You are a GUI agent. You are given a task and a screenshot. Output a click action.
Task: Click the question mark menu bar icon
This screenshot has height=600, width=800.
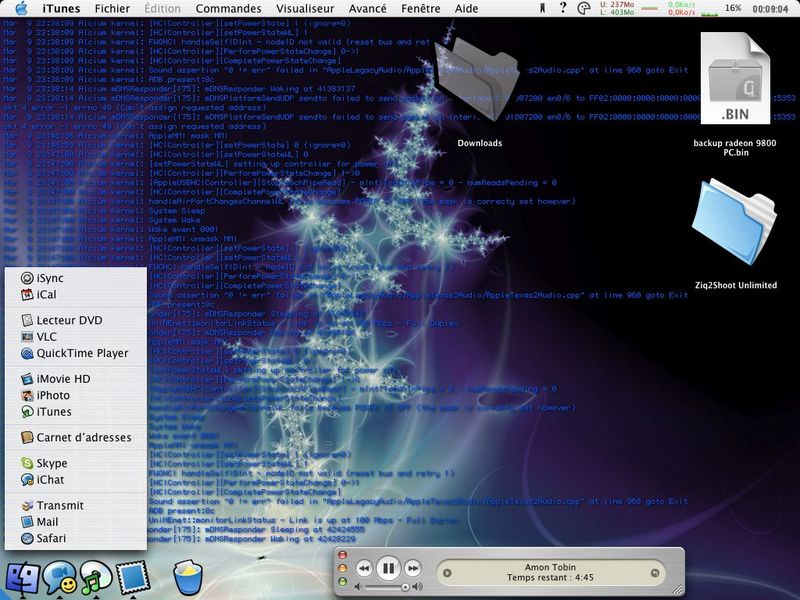coord(563,8)
